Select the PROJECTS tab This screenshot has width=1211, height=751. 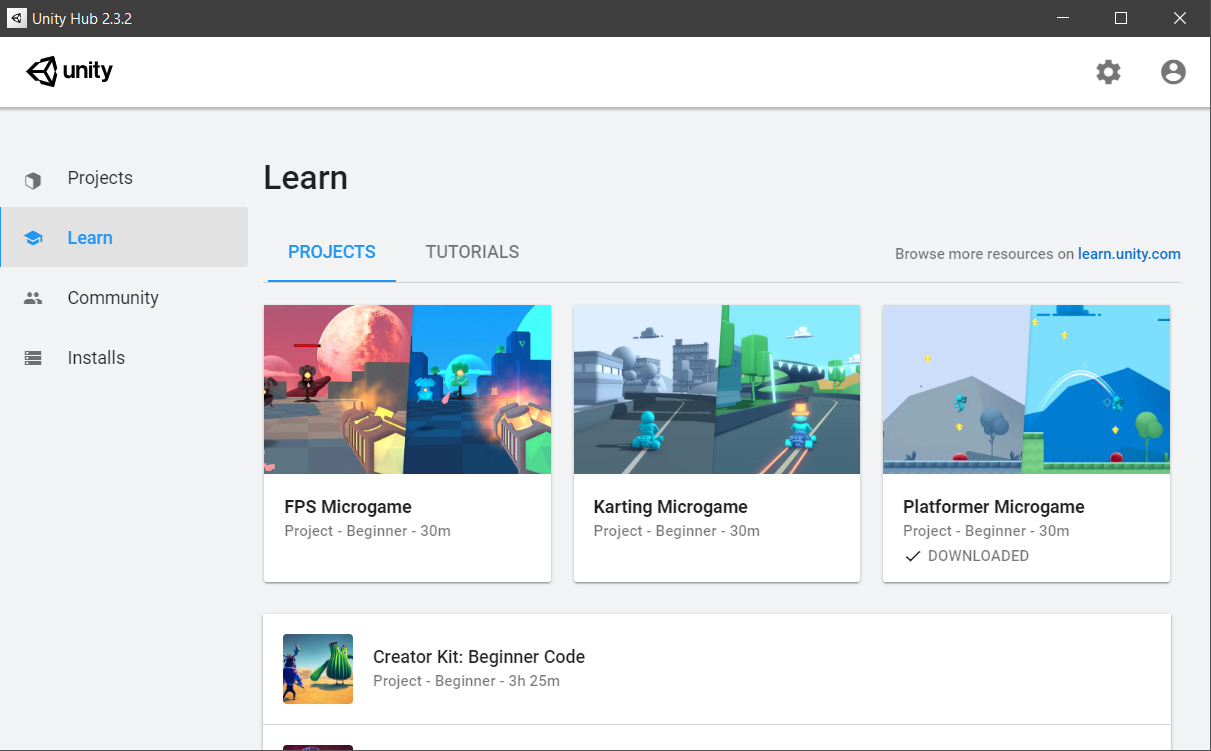[x=332, y=252]
